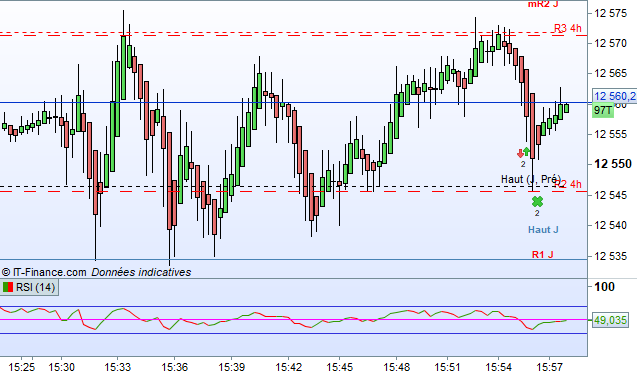Screen dimensions: 637x374
Task: Click the 12 540 price axis label
Action: (x=610, y=225)
